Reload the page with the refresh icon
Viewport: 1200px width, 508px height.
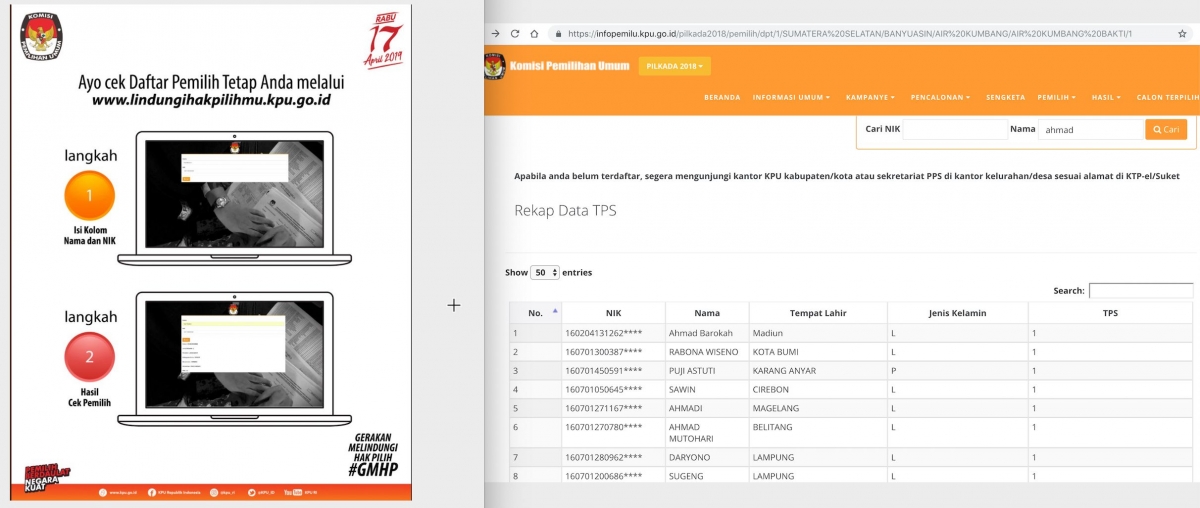[515, 33]
